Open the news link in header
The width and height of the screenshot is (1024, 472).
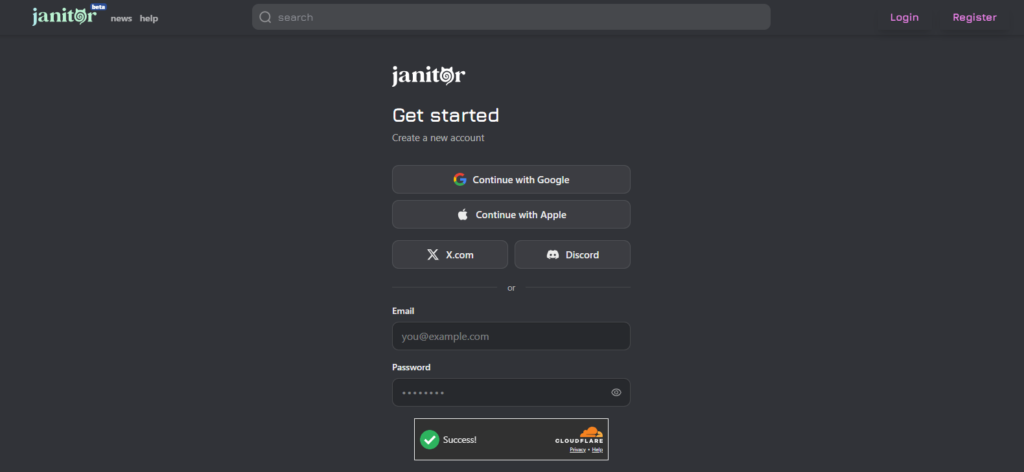pyautogui.click(x=121, y=18)
